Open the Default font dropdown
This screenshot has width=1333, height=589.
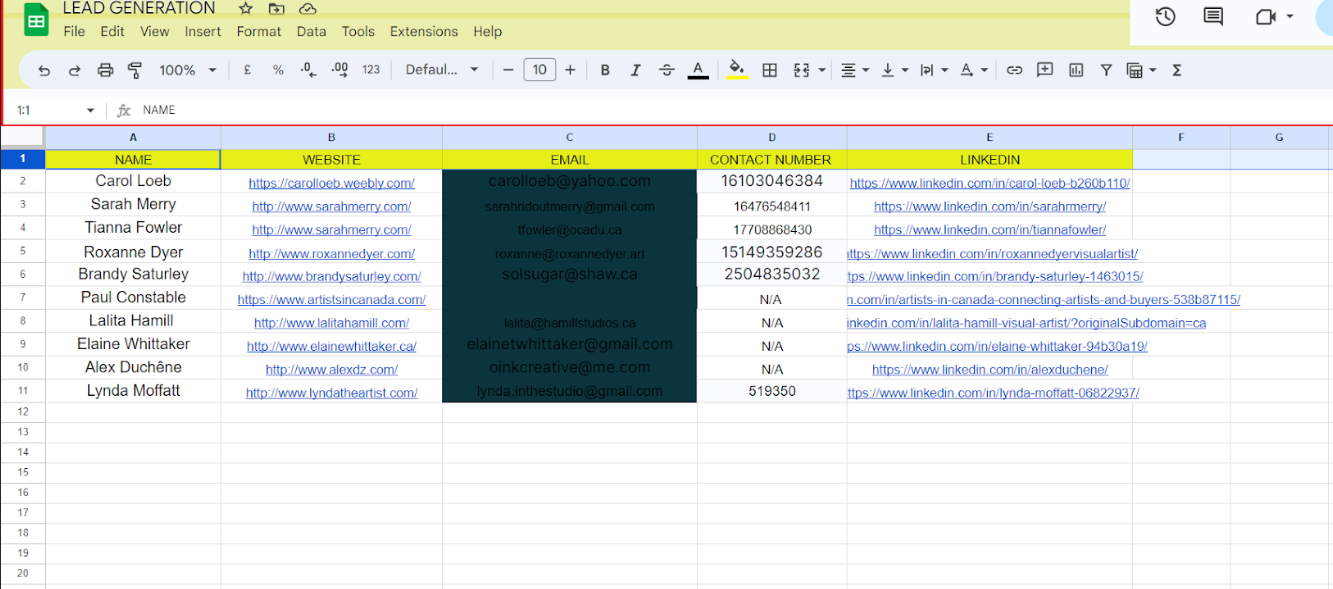pos(442,70)
